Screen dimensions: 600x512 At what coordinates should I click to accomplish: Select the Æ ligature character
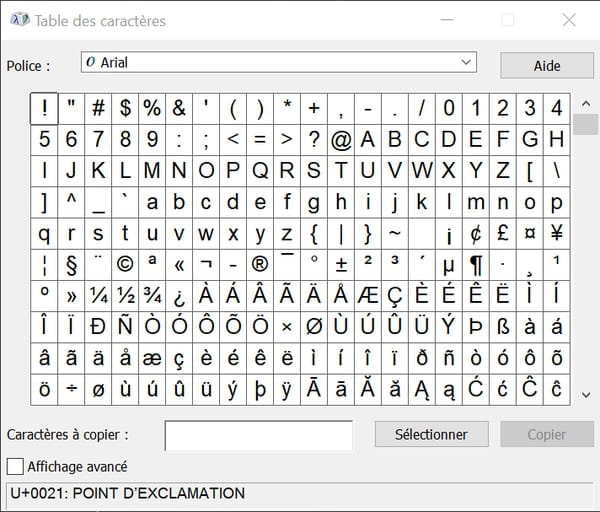click(x=368, y=296)
